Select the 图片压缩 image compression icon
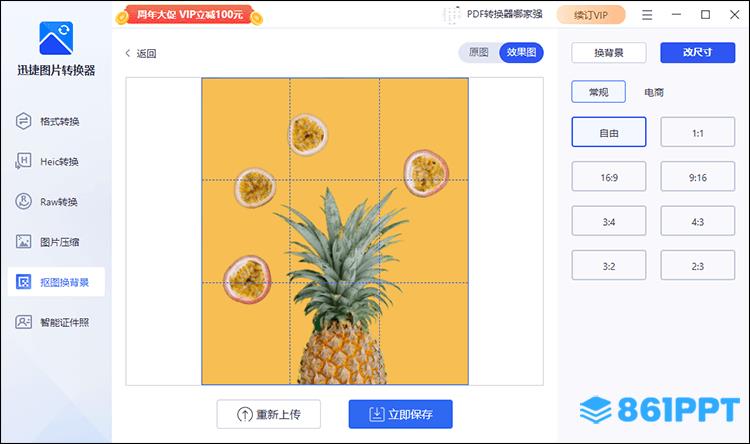 point(23,242)
